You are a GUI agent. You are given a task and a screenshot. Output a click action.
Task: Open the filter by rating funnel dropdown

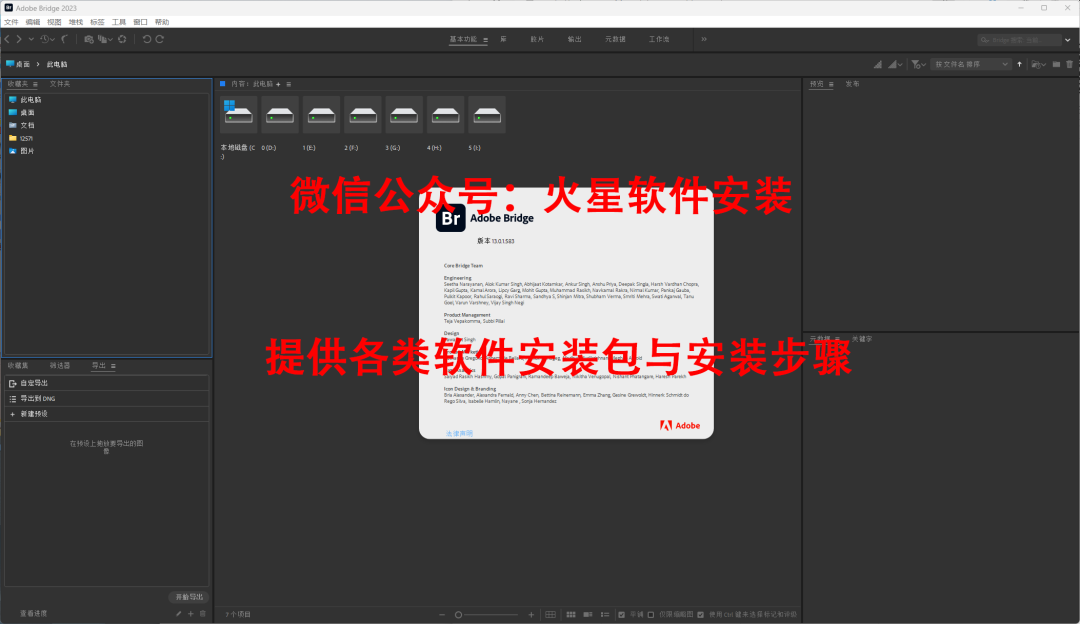919,64
